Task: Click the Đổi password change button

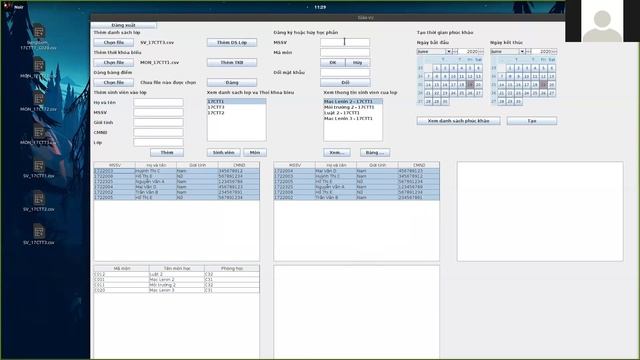Action: point(345,82)
